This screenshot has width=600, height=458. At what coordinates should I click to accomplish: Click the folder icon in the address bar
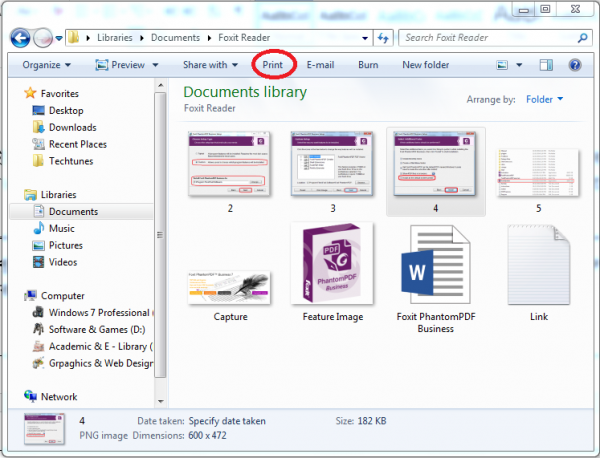click(x=73, y=37)
